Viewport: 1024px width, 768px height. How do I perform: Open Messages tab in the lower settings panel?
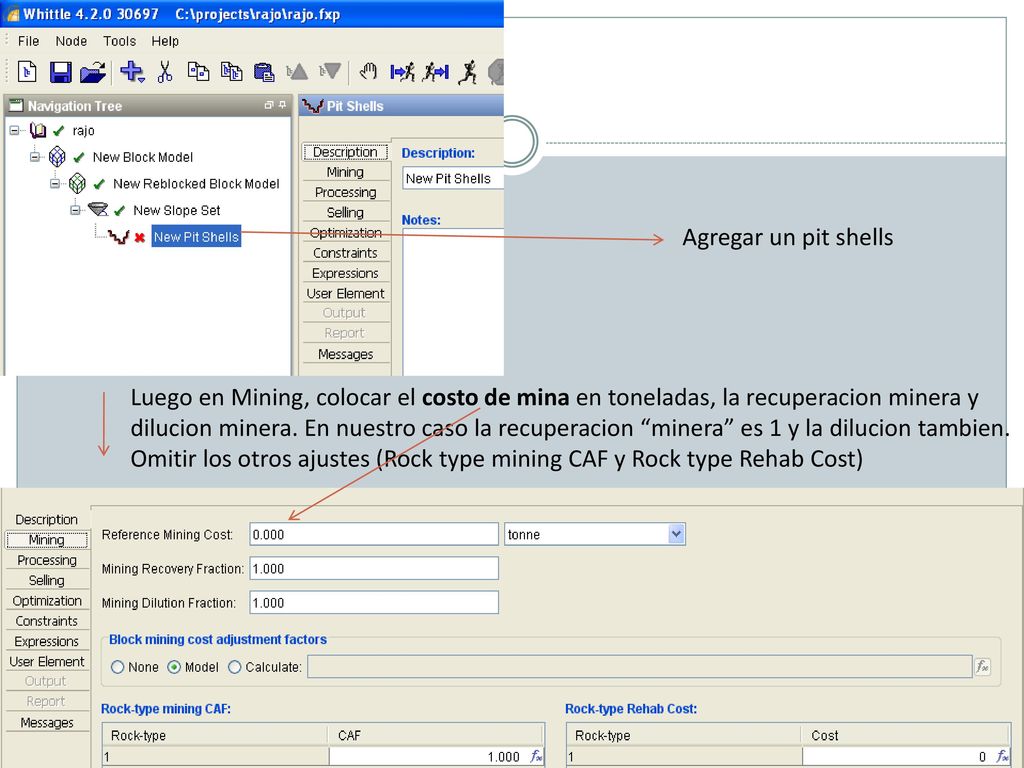point(47,723)
